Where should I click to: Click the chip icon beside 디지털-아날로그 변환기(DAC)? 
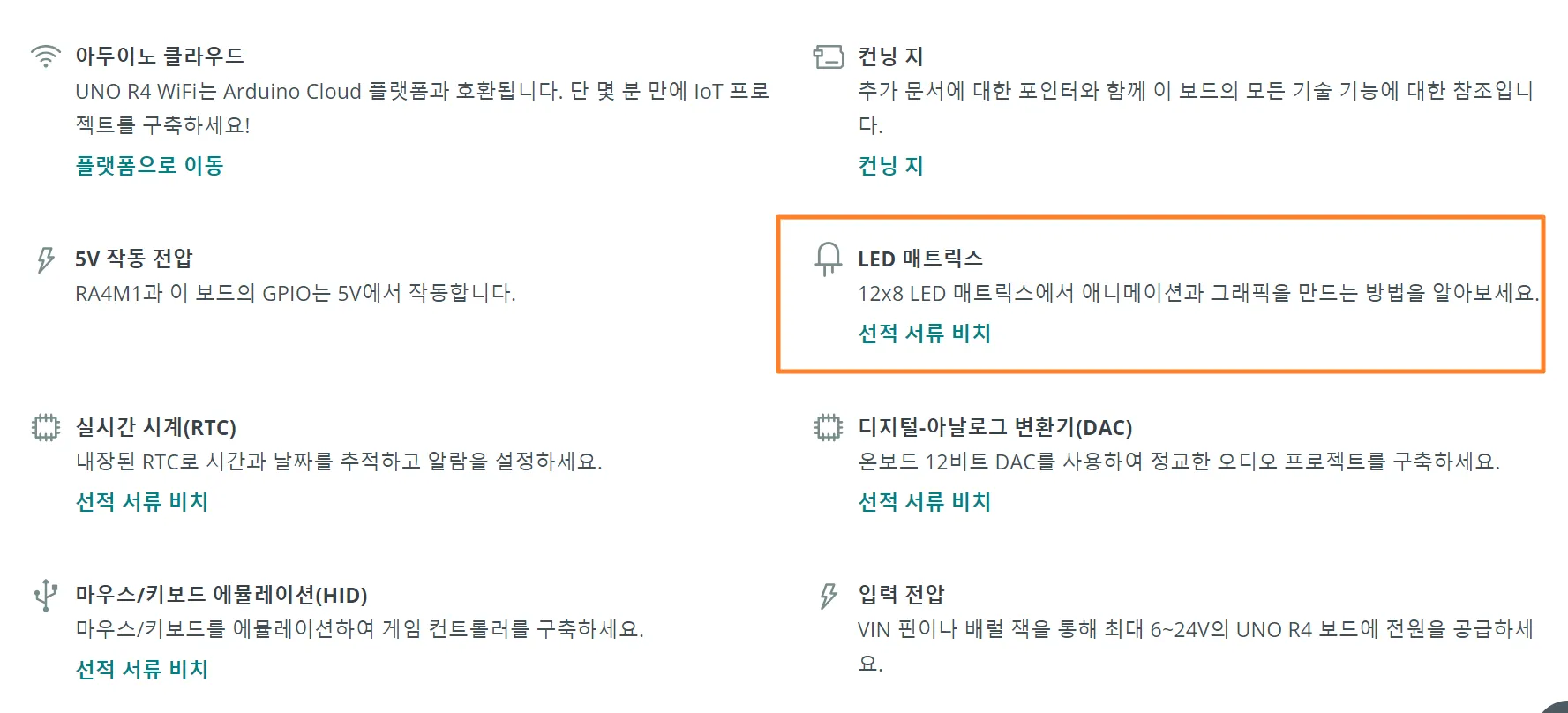click(828, 428)
